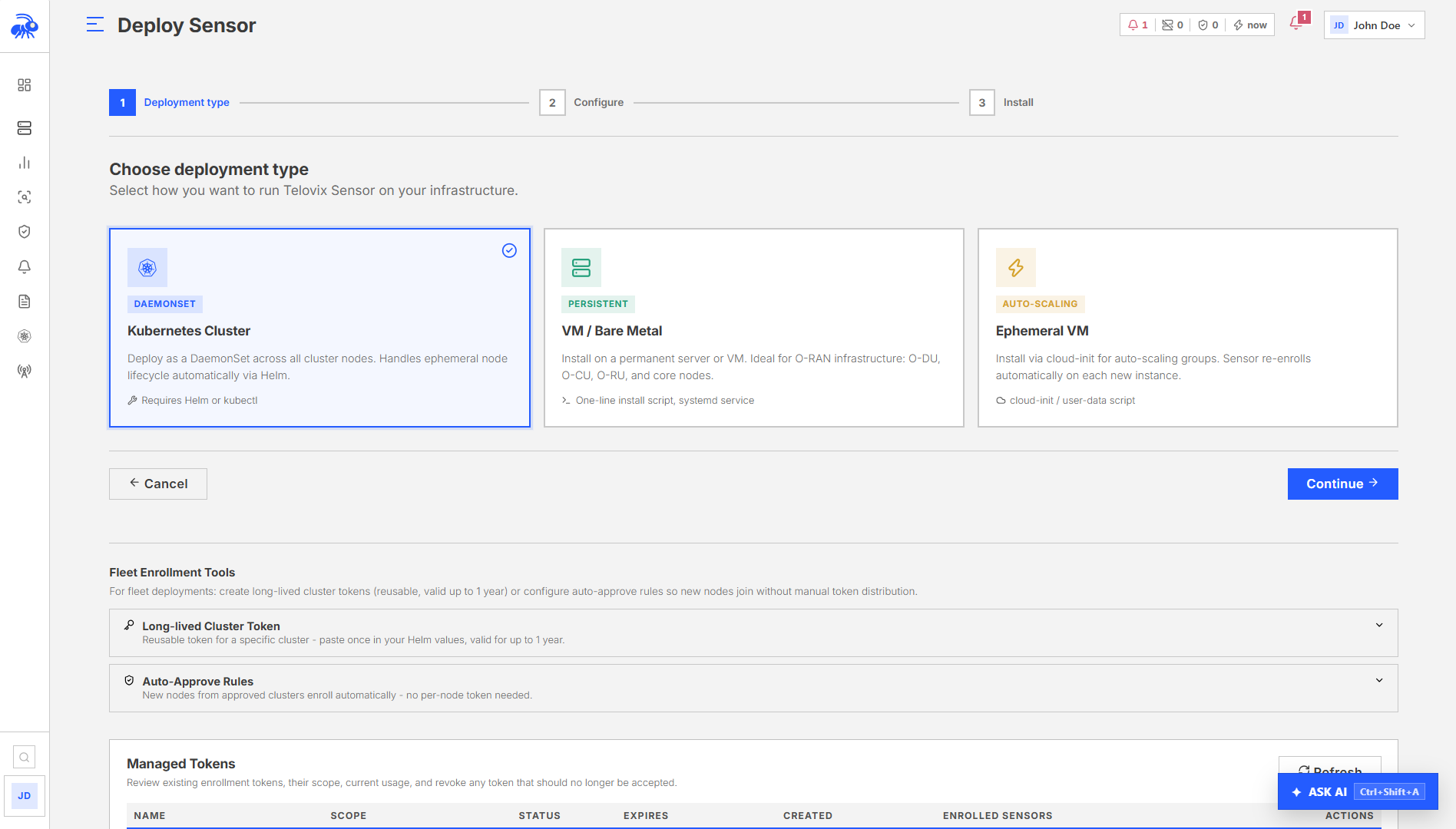Viewport: 1456px width, 829px height.
Task: Click the alerts count indicator showing 1
Action: [1137, 25]
